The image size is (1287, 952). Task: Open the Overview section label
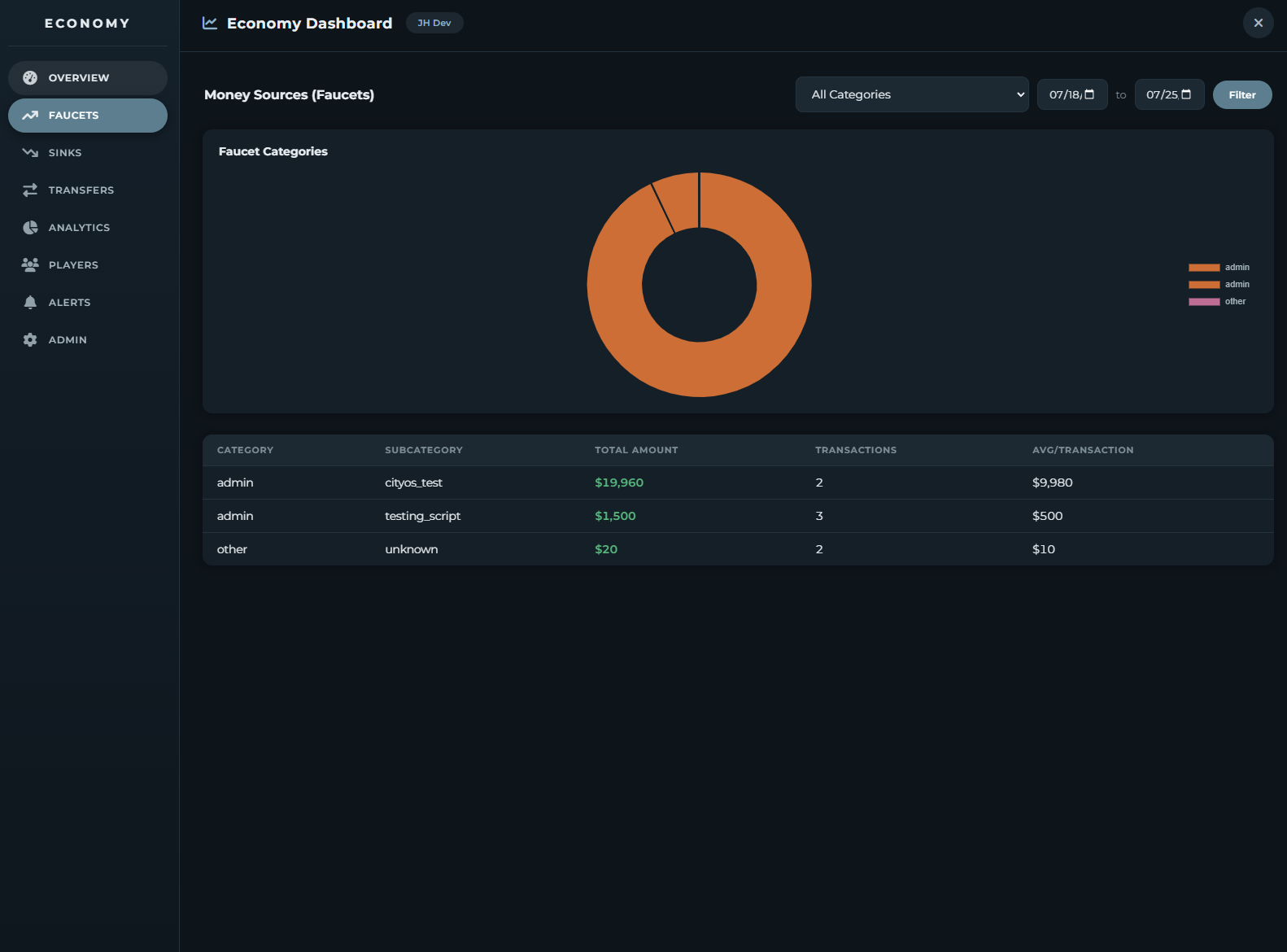coord(79,78)
